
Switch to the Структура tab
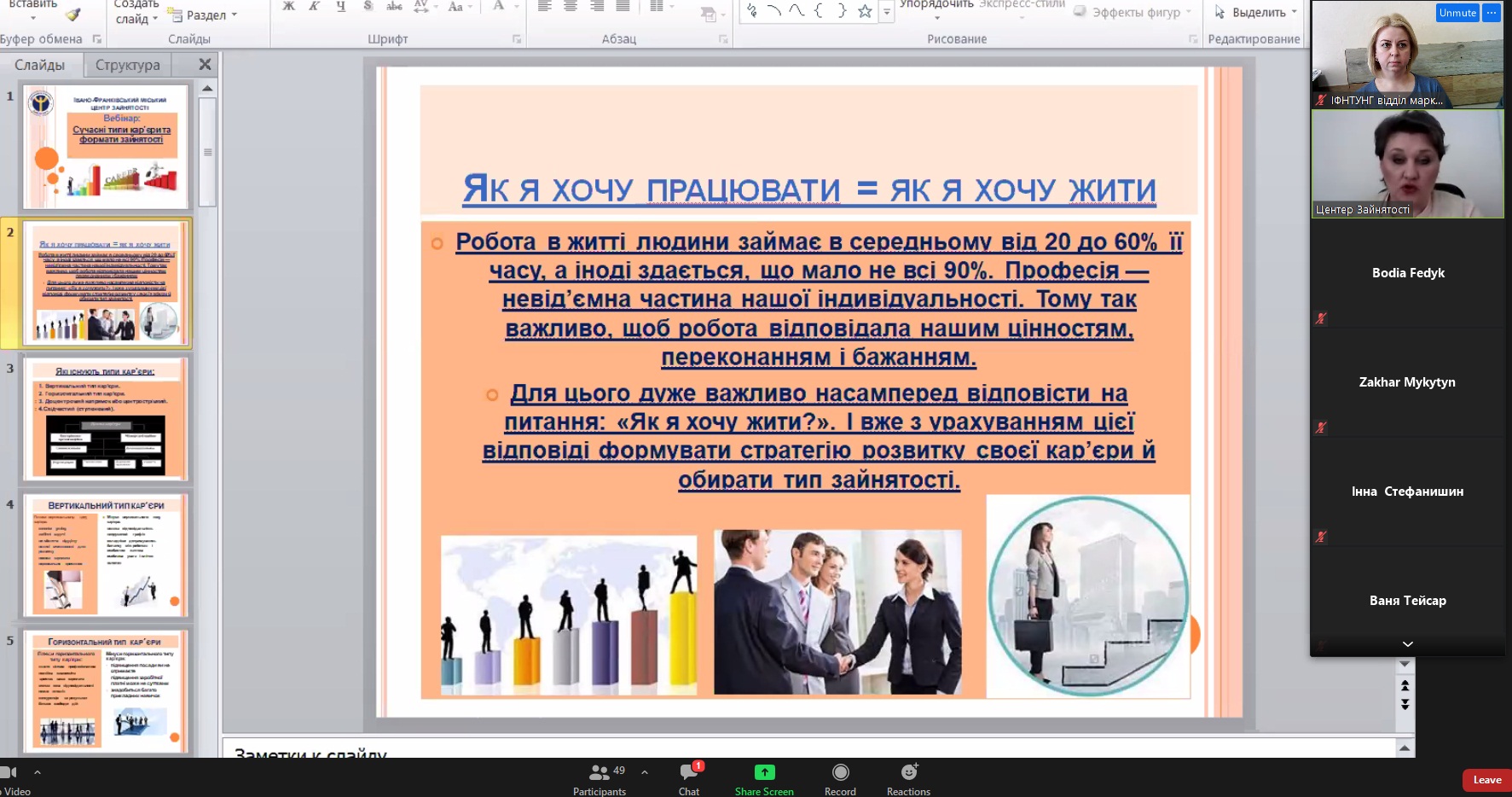point(127,65)
